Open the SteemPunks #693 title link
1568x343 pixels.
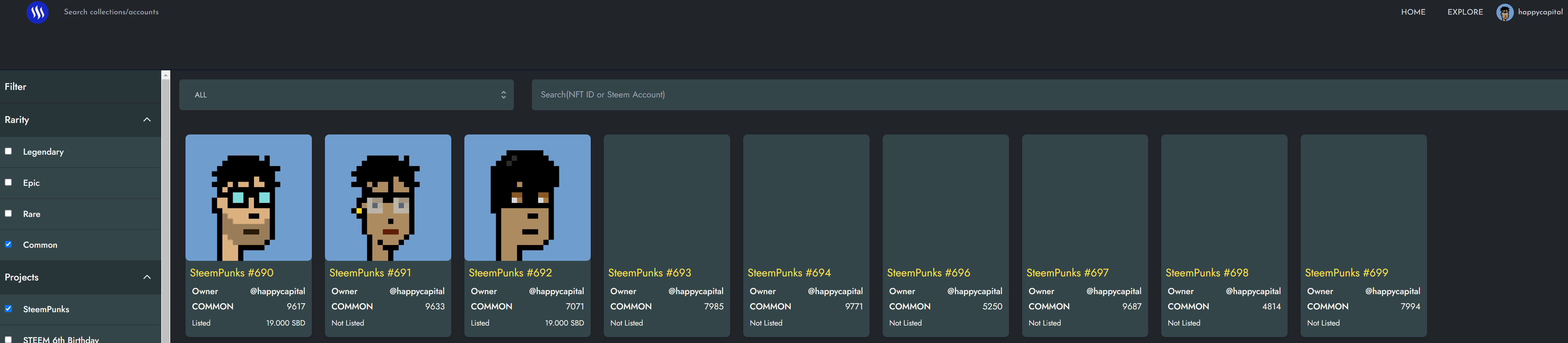tap(650, 273)
